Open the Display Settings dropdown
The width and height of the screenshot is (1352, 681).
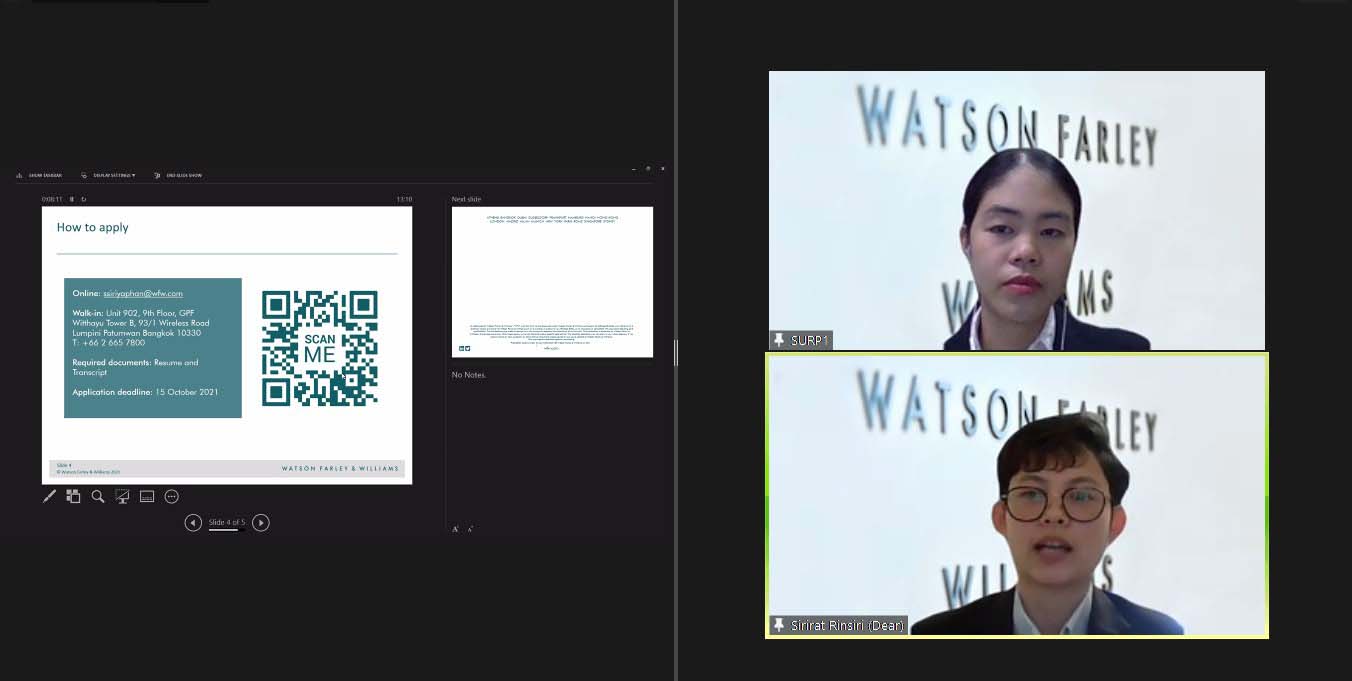pyautogui.click(x=108, y=175)
